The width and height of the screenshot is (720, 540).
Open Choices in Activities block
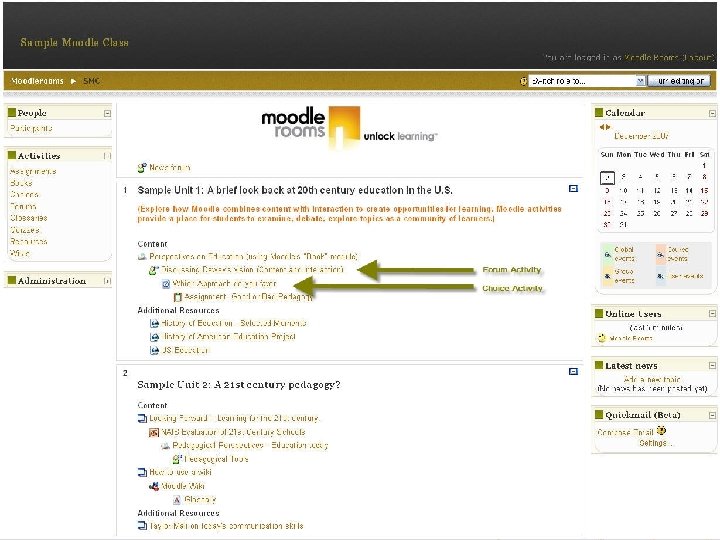tap(25, 195)
